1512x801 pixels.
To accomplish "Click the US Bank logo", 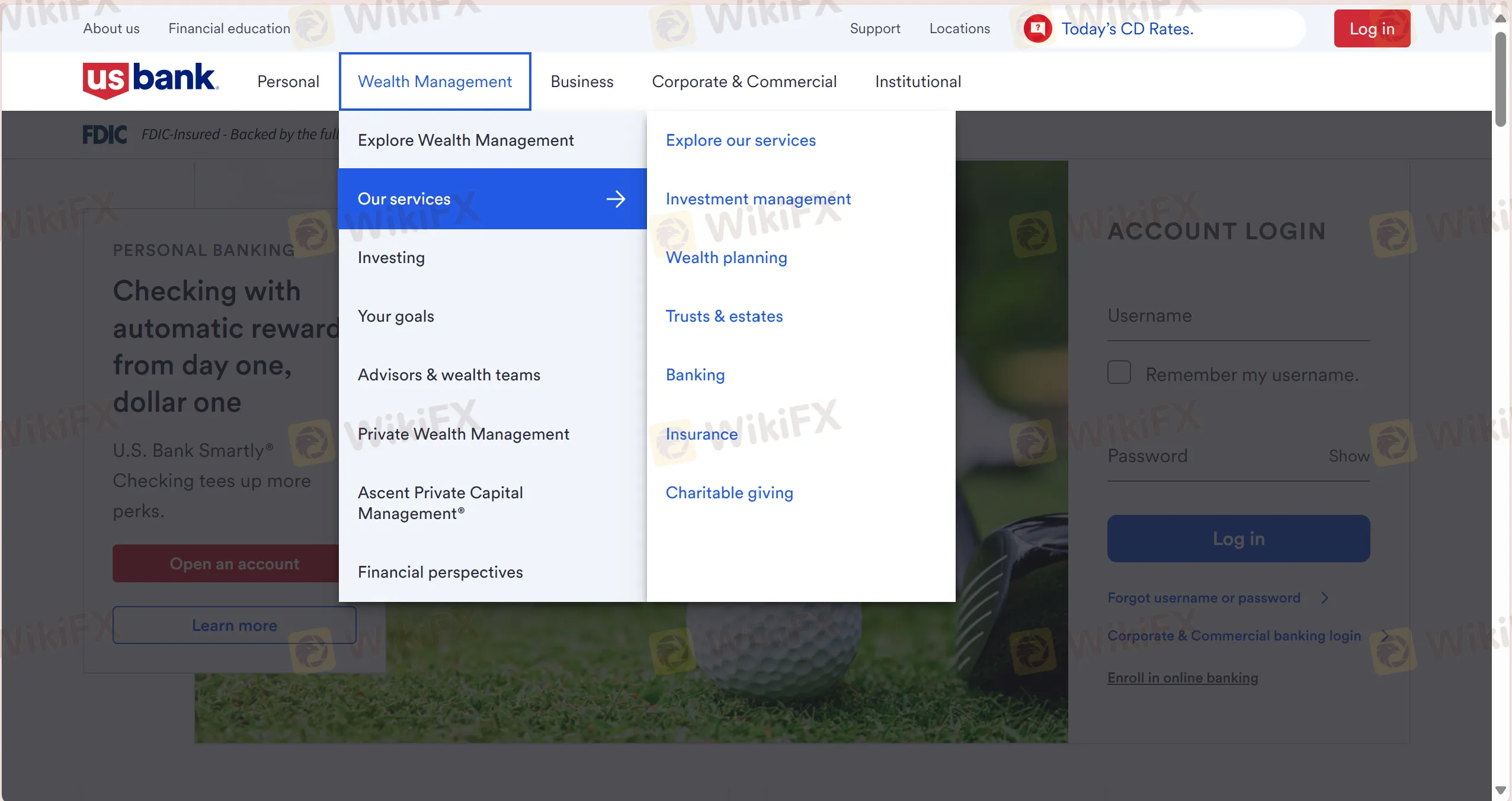I will [150, 81].
